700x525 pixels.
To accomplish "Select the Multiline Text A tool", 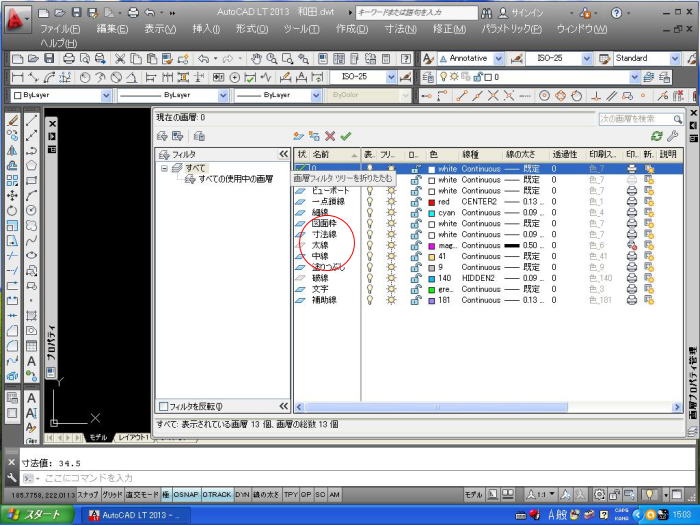I will pyautogui.click(x=31, y=361).
